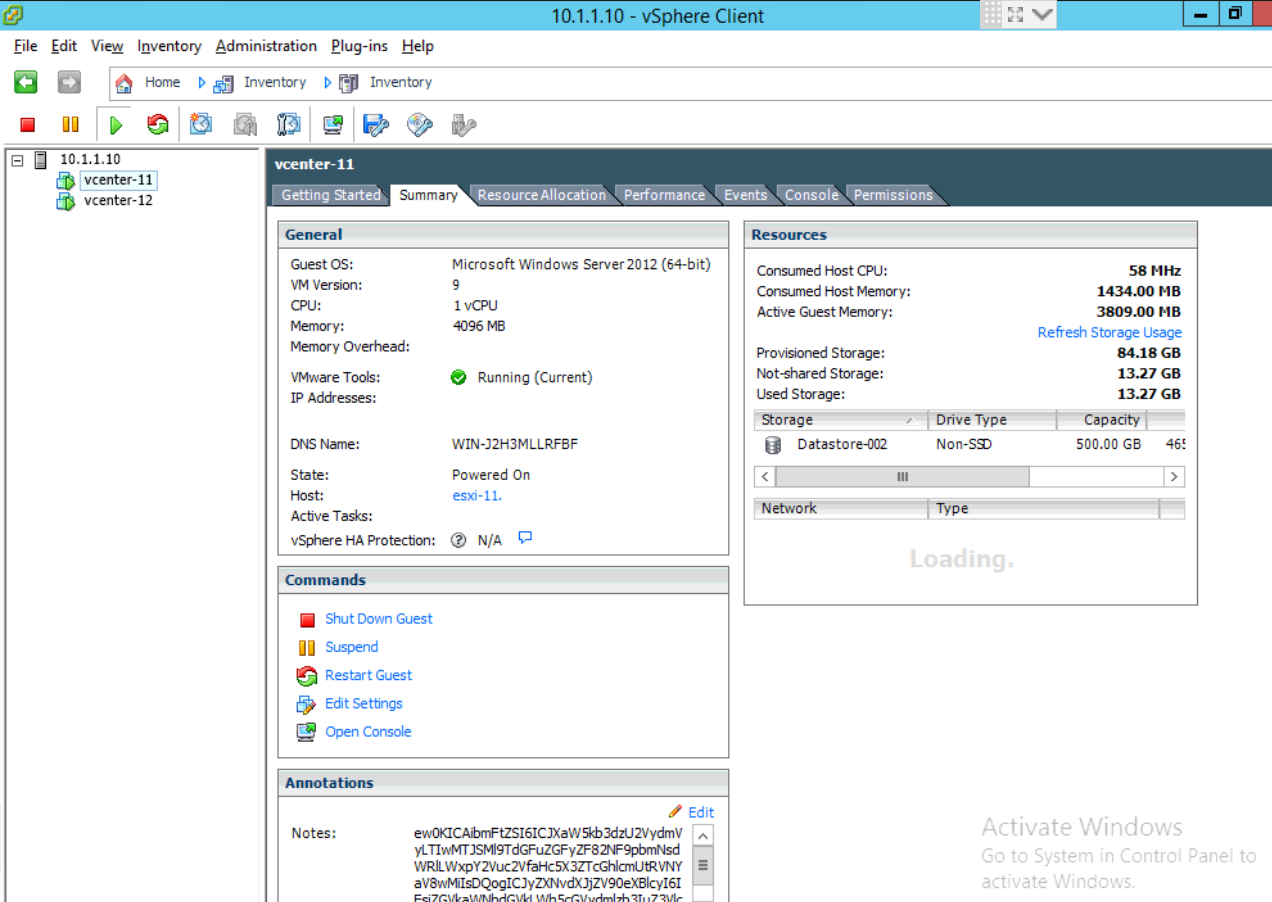Open the workspace layout dropdown near window controls
The width and height of the screenshot is (1272, 902).
(1040, 15)
